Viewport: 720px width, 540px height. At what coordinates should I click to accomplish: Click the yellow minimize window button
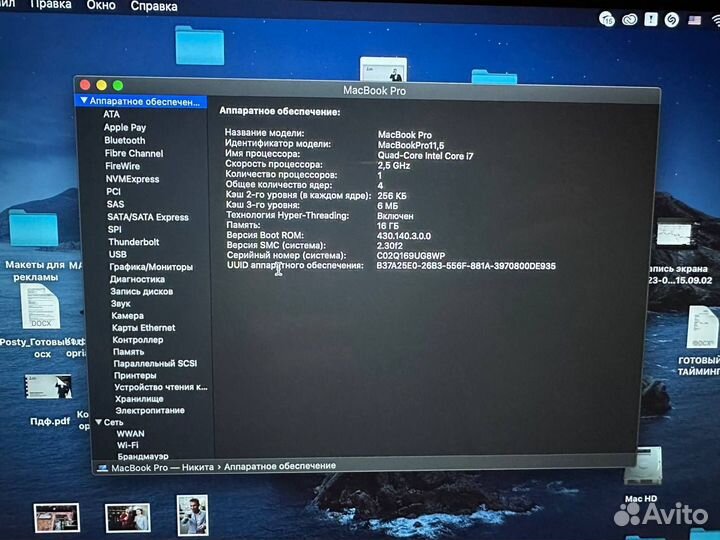[101, 85]
